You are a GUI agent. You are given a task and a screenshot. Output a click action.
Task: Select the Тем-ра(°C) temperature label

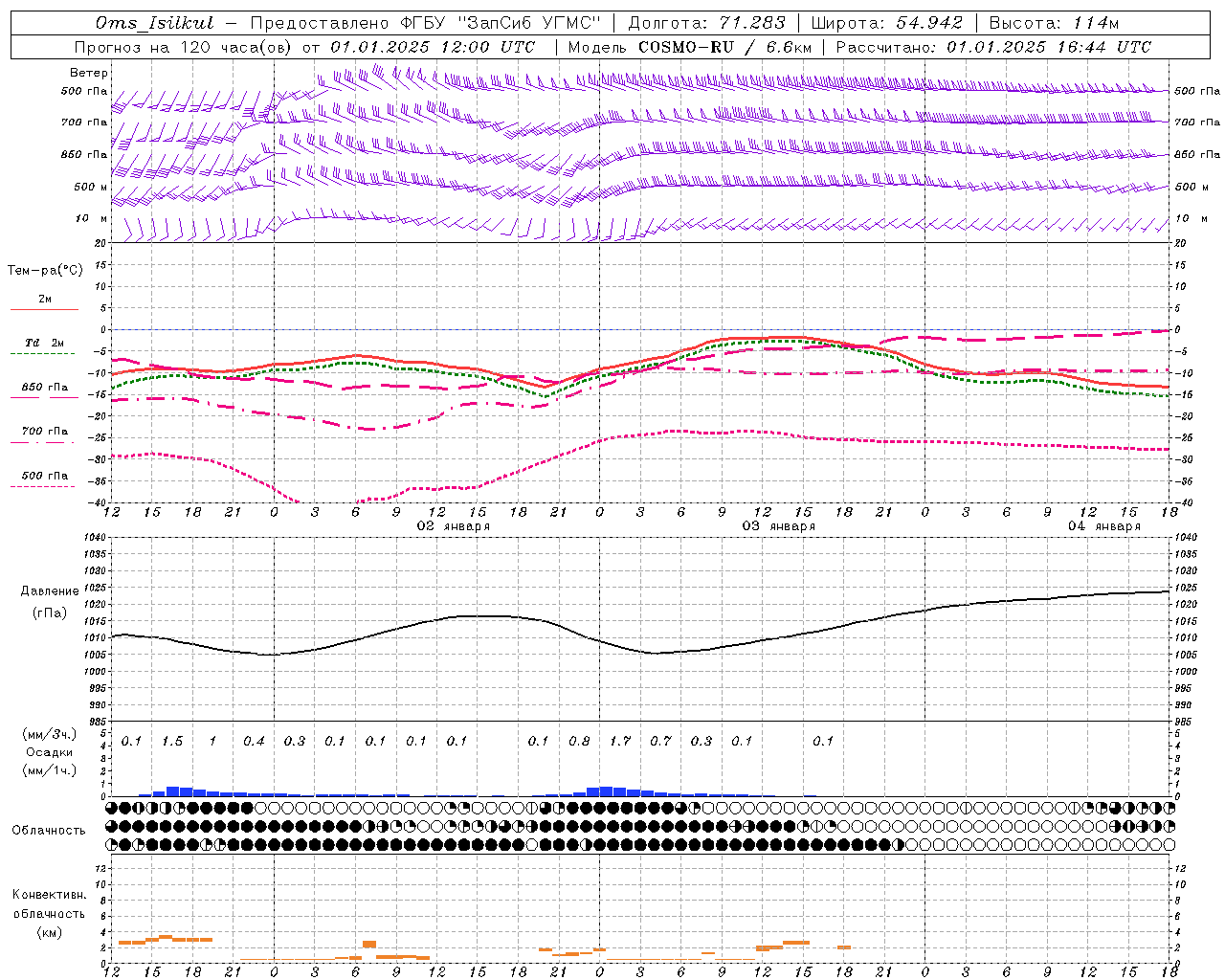tap(45, 271)
